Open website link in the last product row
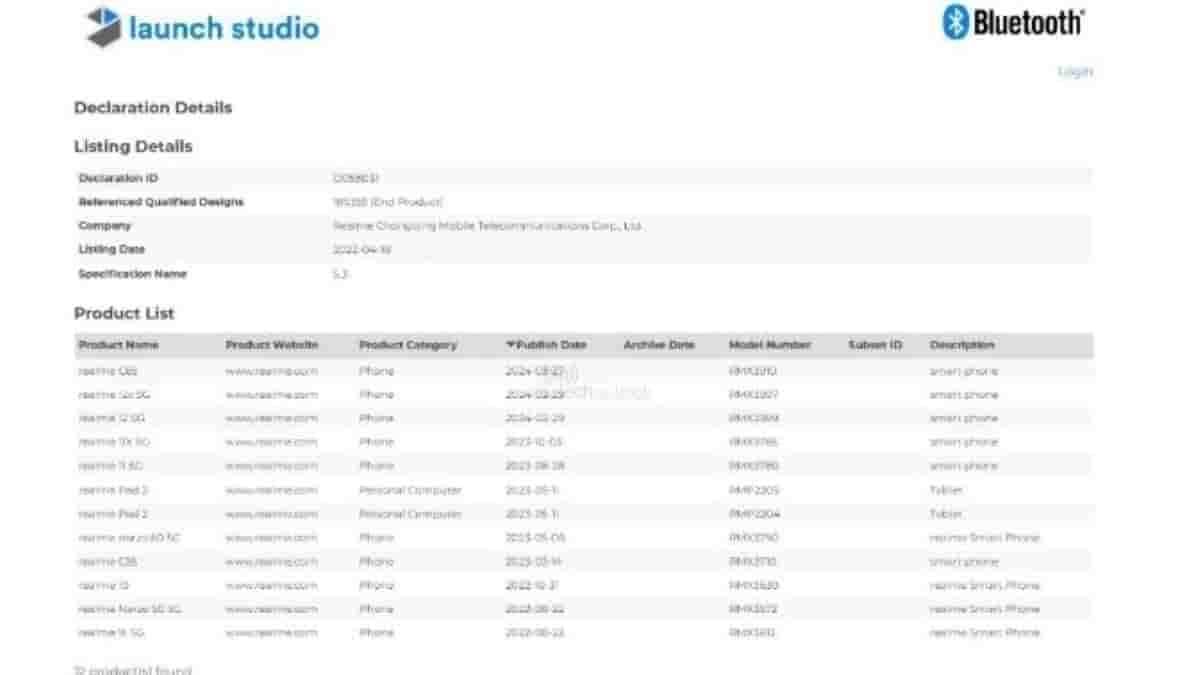This screenshot has width=1200, height=675. click(x=271, y=633)
